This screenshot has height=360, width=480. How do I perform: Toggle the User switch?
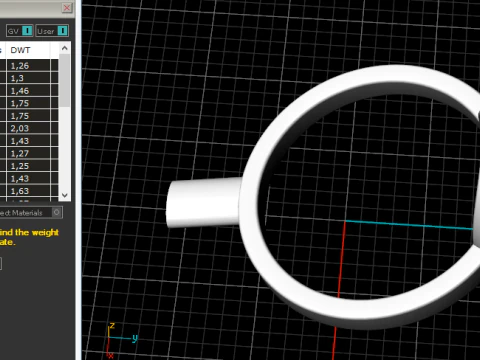tap(62, 31)
